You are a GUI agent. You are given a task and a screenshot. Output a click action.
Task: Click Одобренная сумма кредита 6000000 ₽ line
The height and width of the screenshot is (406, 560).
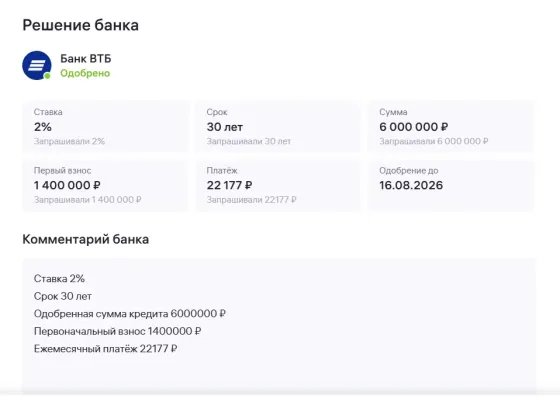click(130, 314)
